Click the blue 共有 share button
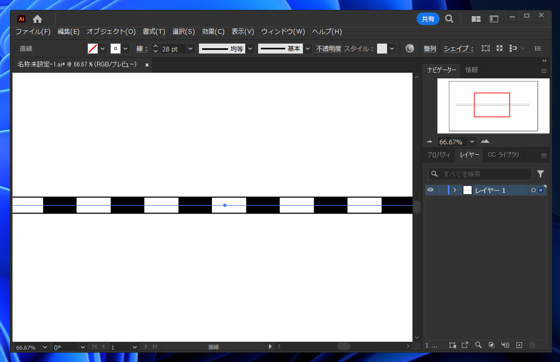The height and width of the screenshot is (362, 560). [428, 19]
